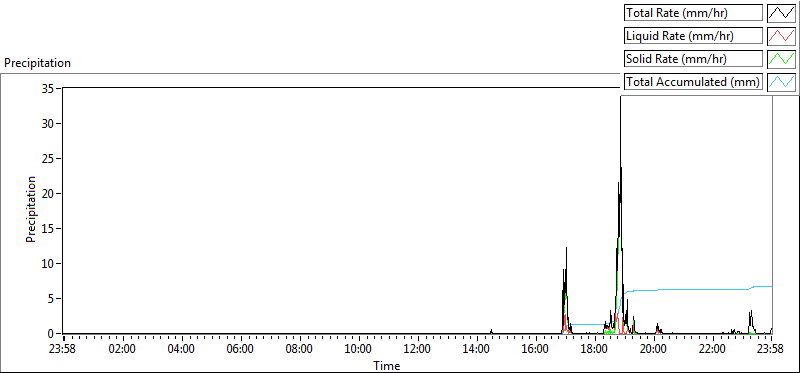Click the small rate spike near 23:15
This screenshot has width=800, height=373.
[751, 321]
